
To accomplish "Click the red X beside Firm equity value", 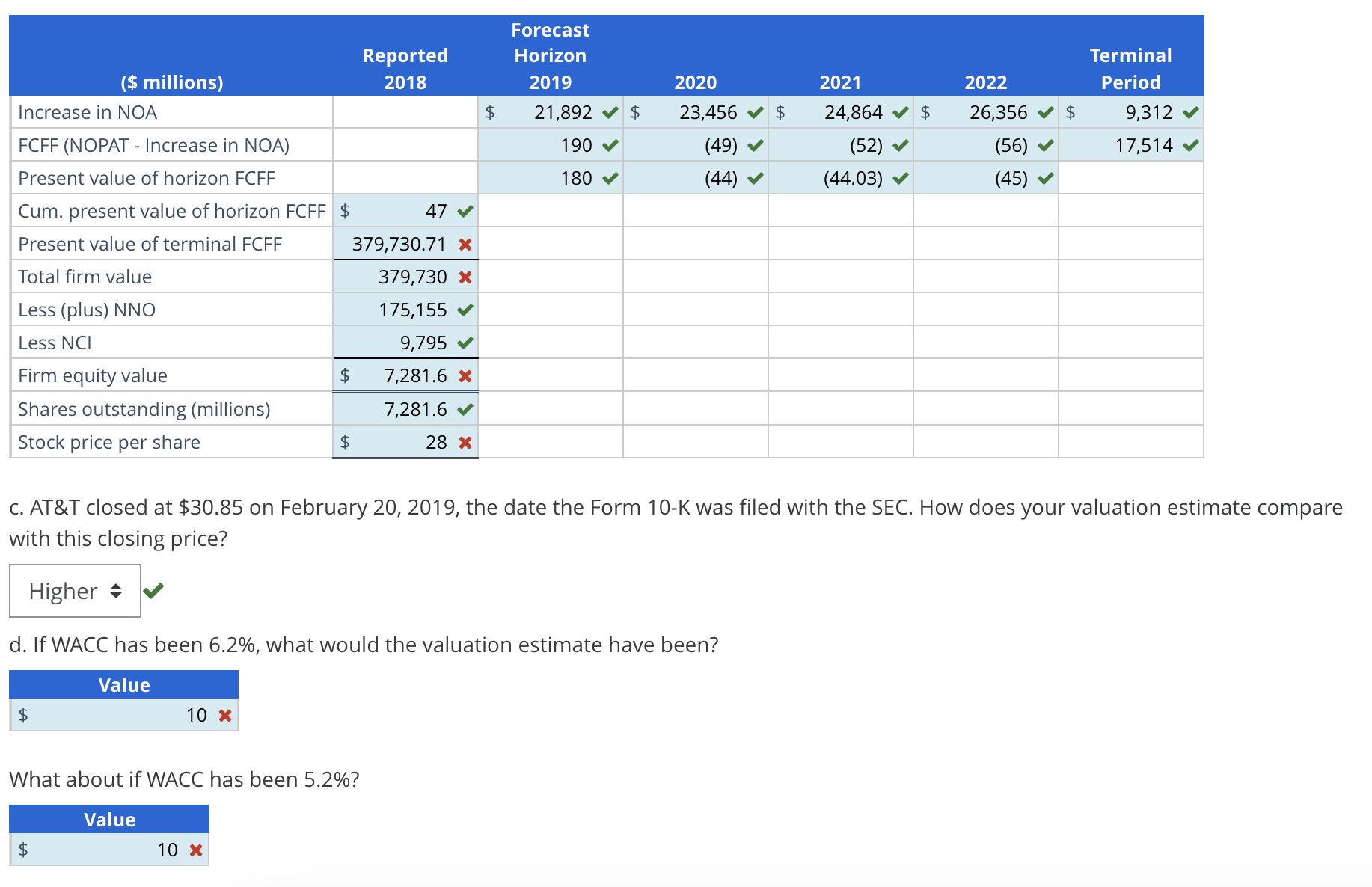I will tap(465, 375).
